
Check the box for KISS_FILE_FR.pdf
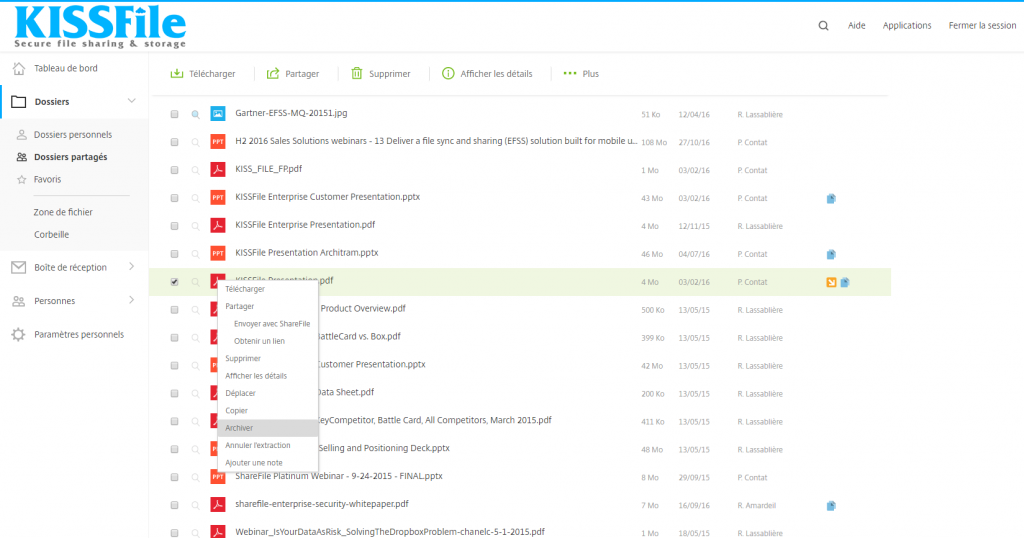174,170
